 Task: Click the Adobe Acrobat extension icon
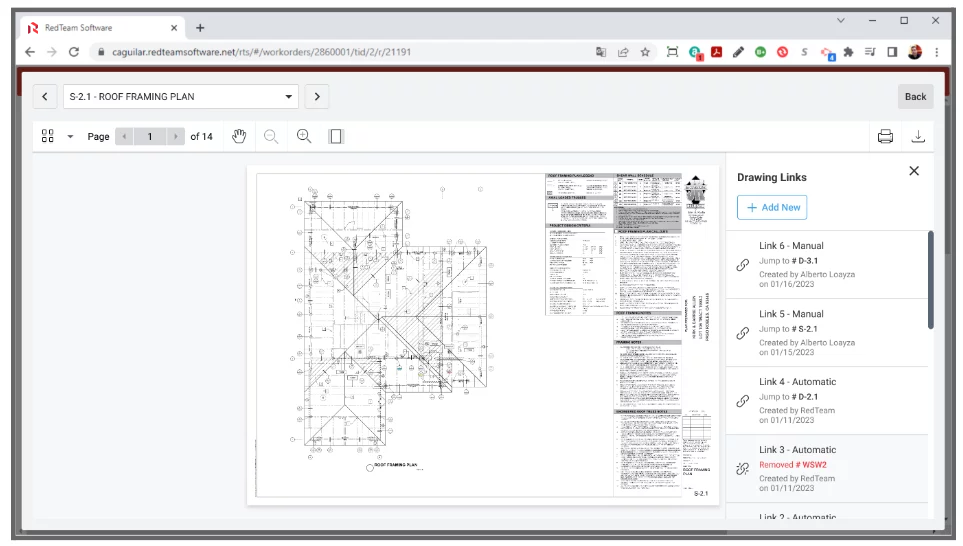point(716,52)
